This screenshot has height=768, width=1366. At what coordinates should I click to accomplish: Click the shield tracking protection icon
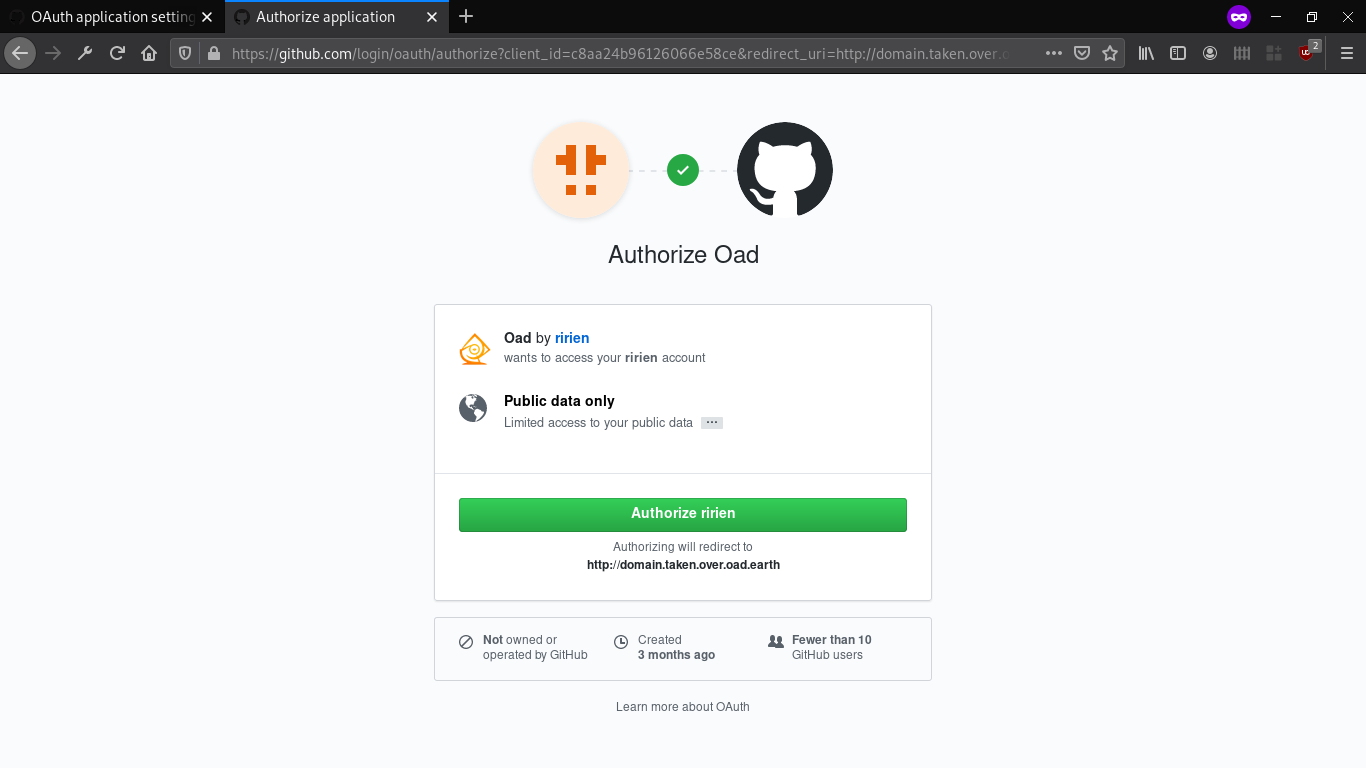coord(185,53)
